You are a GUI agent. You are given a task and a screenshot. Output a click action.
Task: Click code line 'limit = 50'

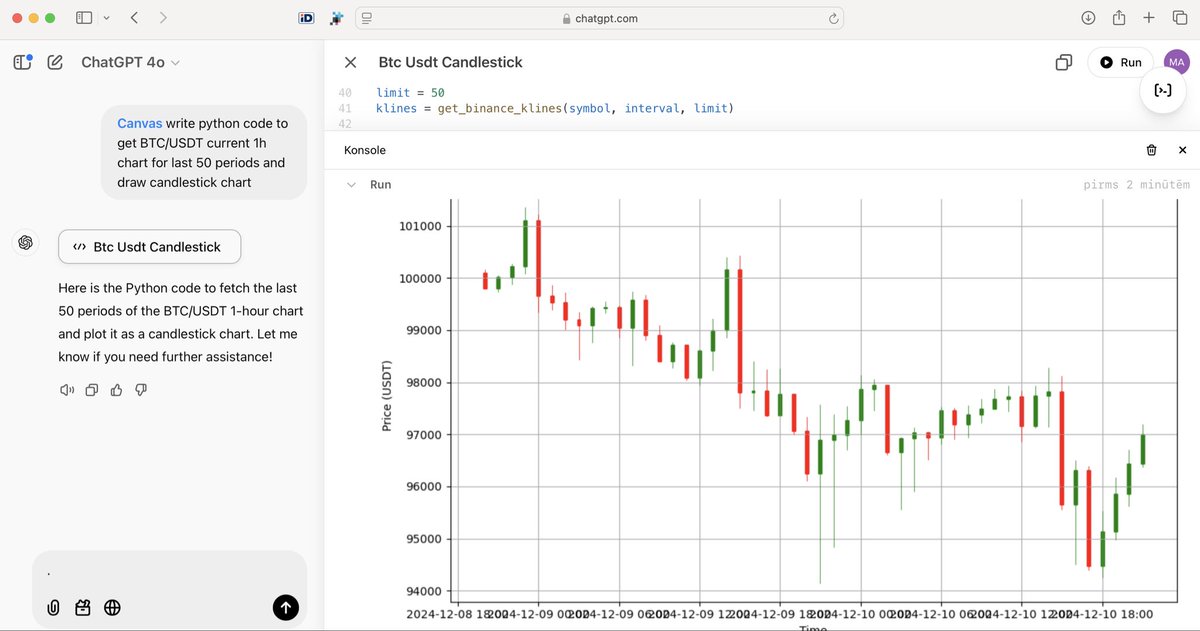click(x=410, y=93)
